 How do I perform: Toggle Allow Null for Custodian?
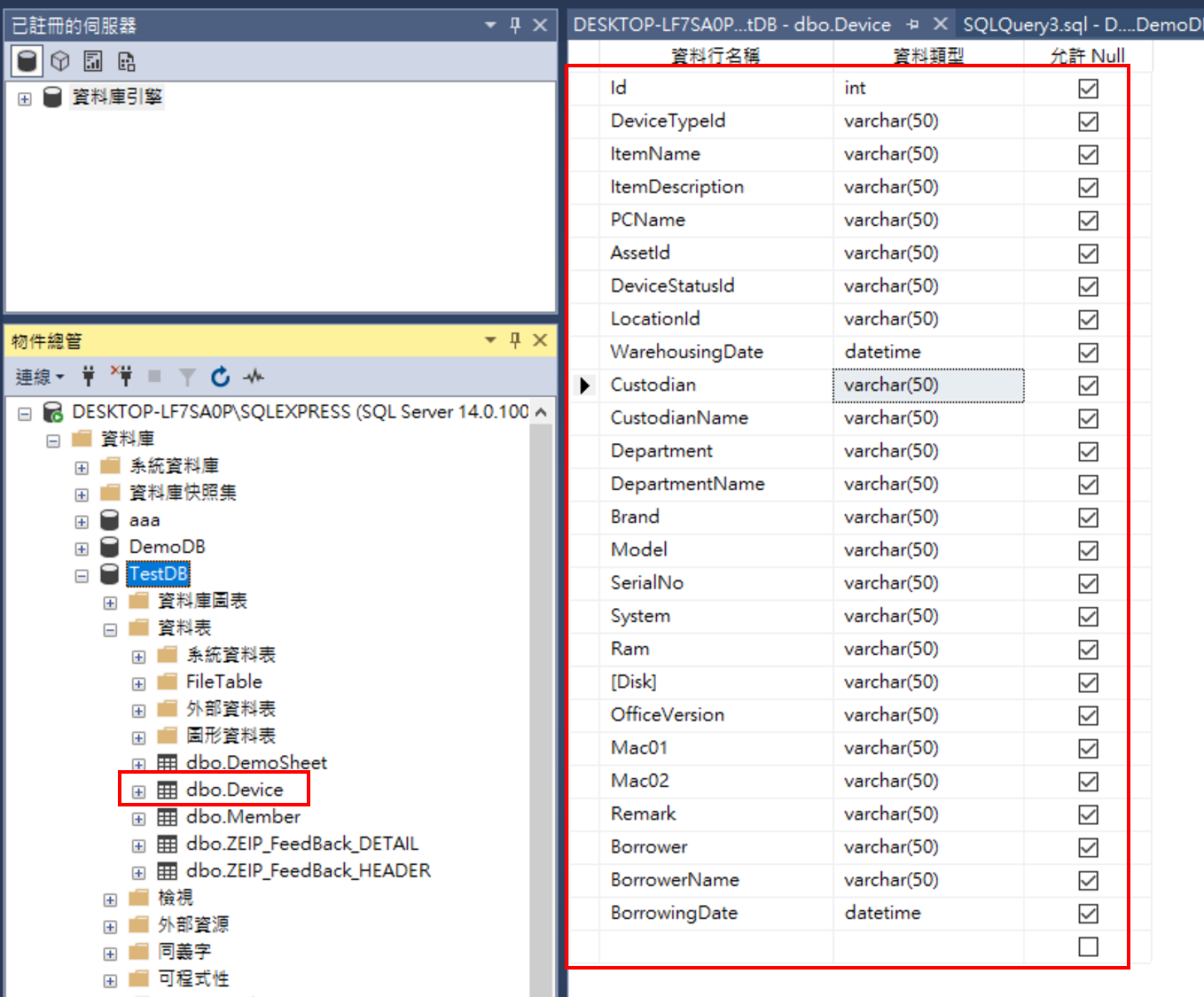1088,386
